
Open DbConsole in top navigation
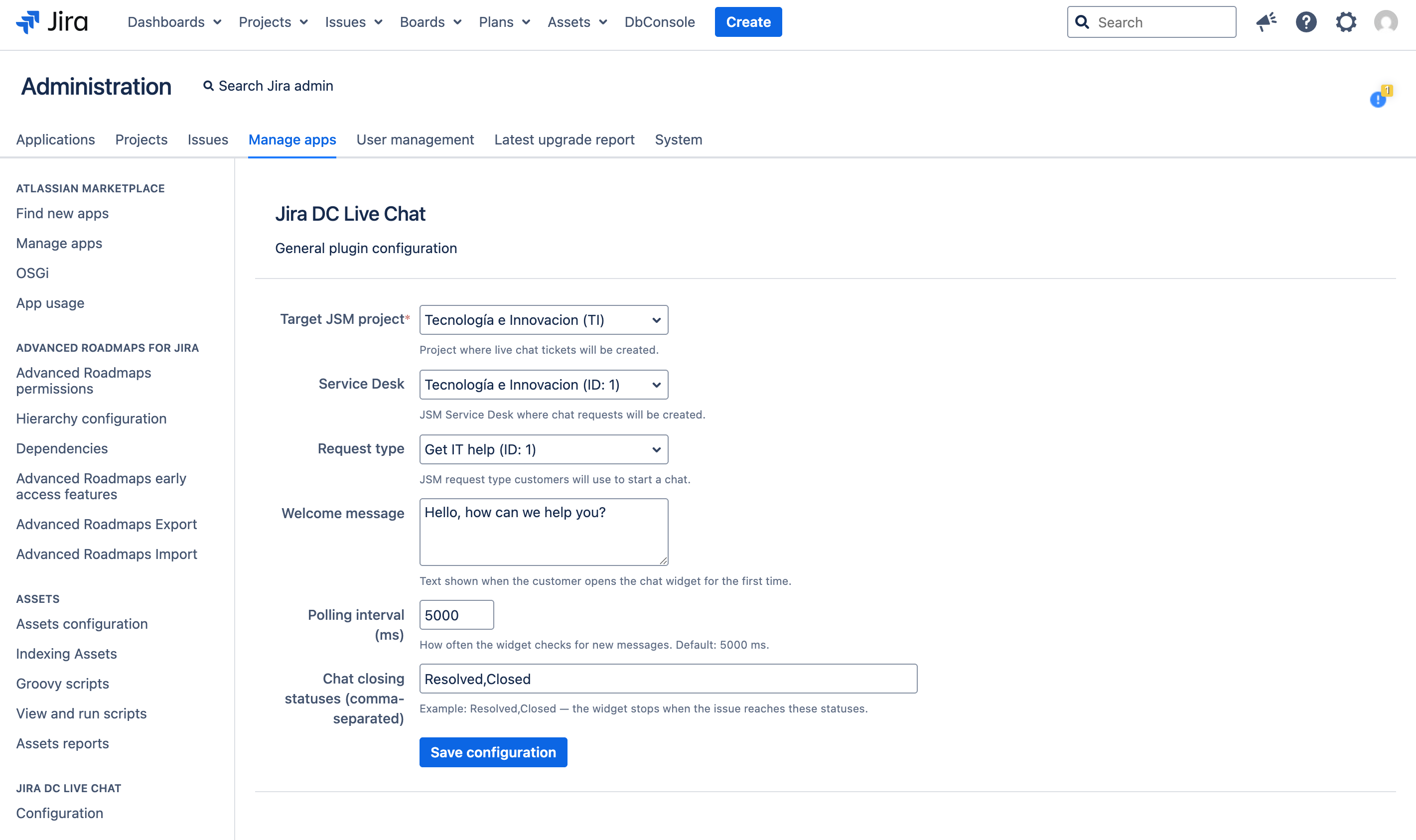[659, 22]
